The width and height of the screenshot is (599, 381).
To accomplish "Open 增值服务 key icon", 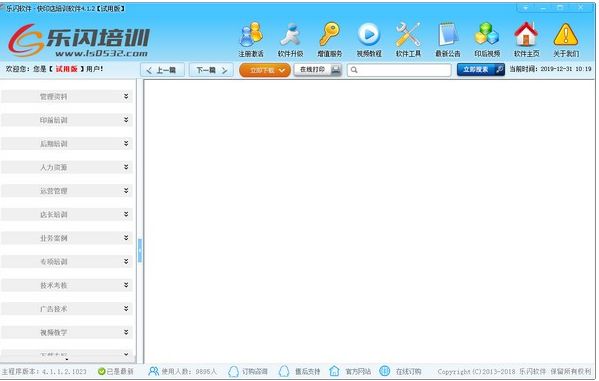I will (330, 39).
